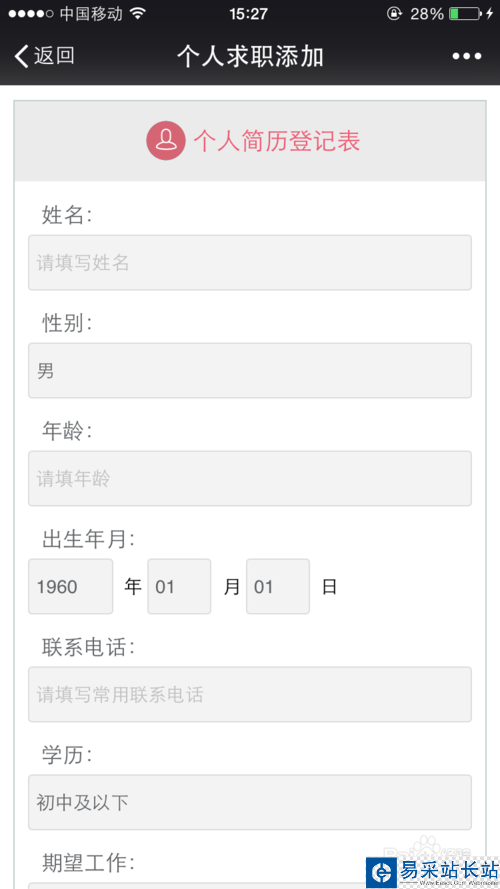The image size is (500, 889).
Task: Click the 联系电话 phone number field
Action: (250, 695)
